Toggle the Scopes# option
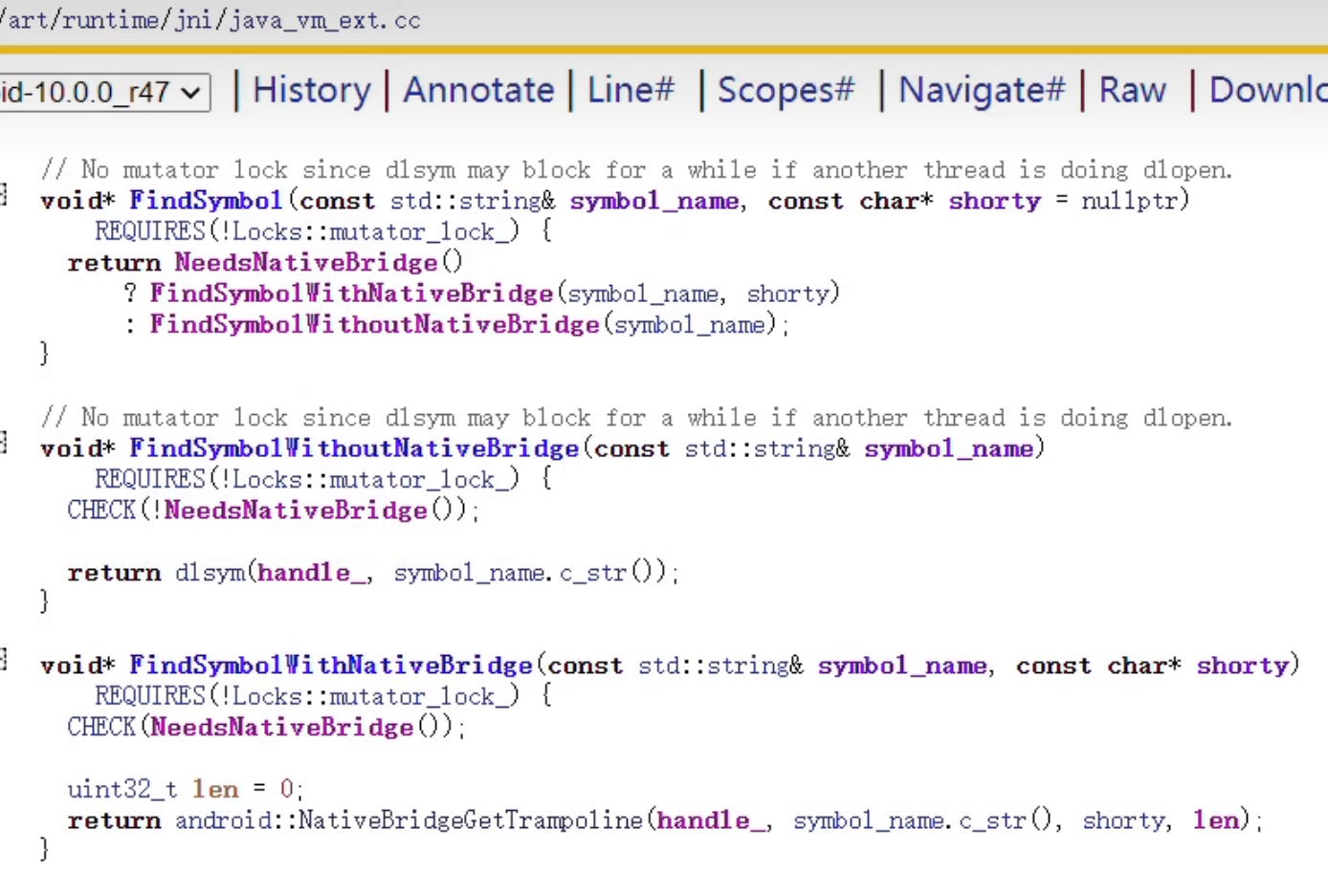The image size is (1328, 896). click(x=786, y=90)
